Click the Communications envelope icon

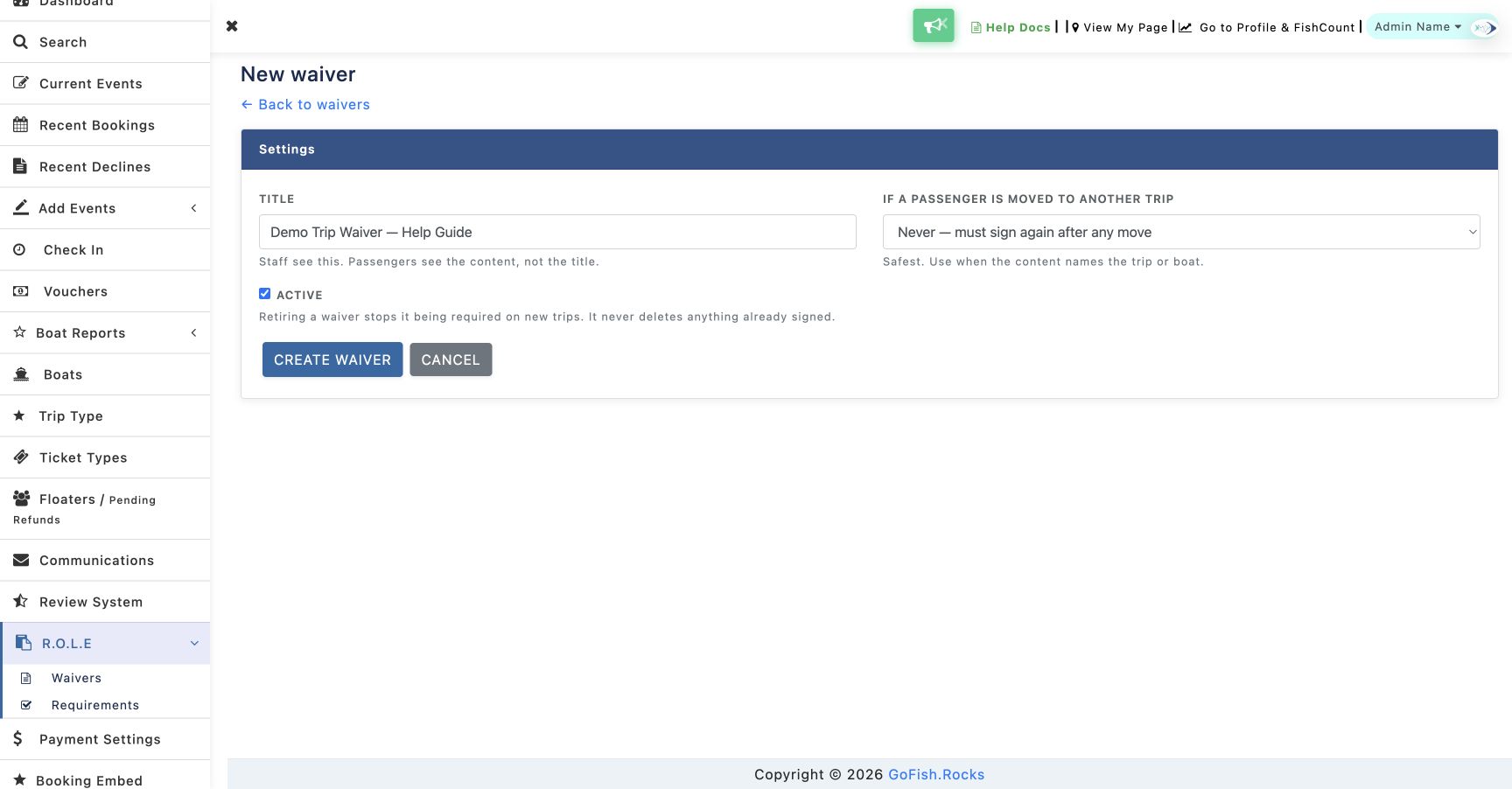pyautogui.click(x=21, y=560)
